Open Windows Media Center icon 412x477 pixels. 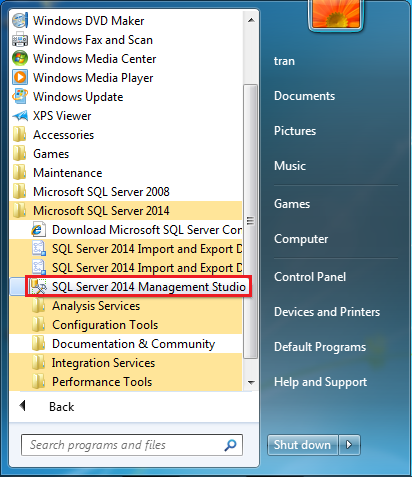(20, 59)
